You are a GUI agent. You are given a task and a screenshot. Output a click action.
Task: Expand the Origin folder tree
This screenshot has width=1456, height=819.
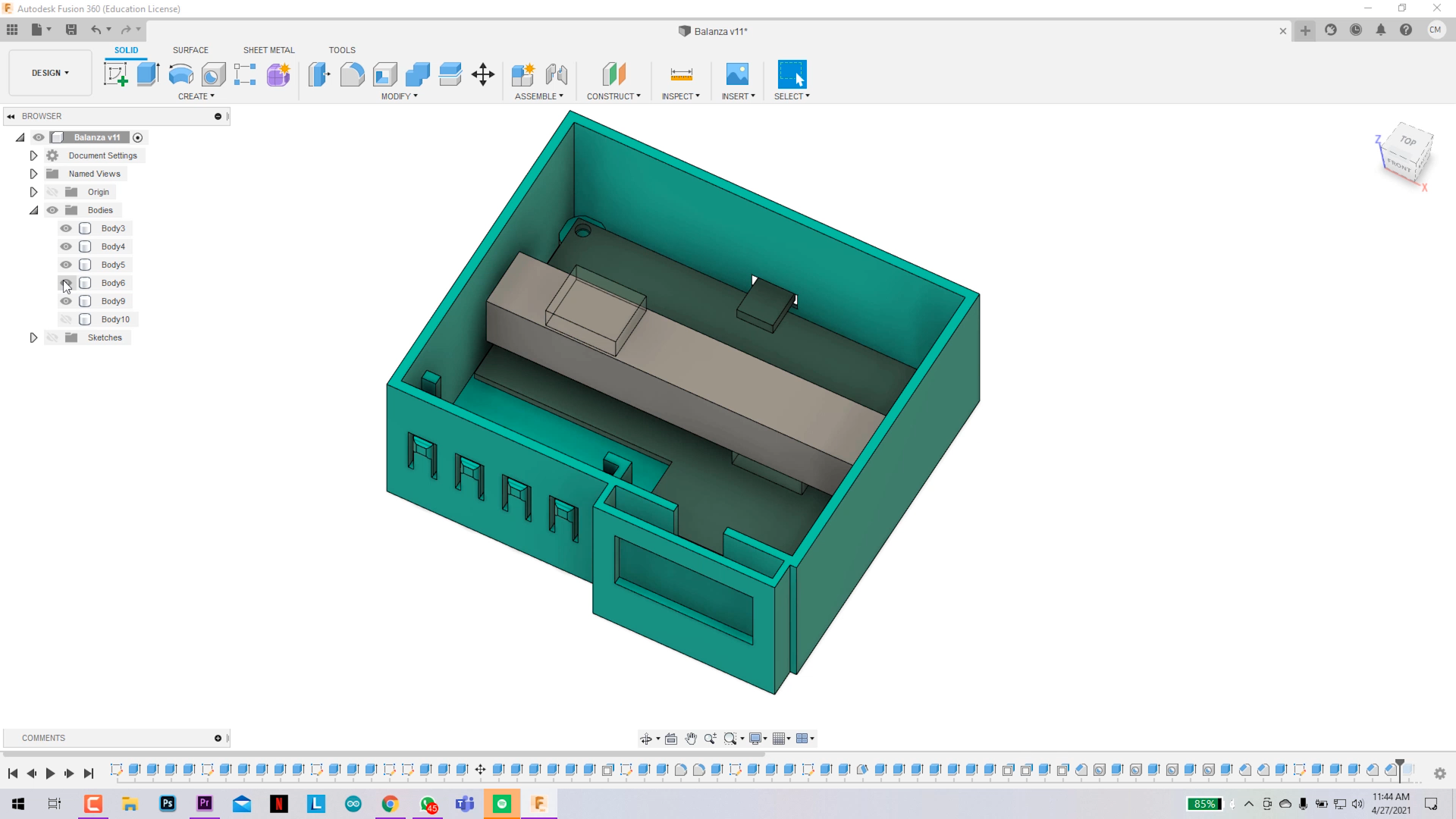(x=33, y=191)
